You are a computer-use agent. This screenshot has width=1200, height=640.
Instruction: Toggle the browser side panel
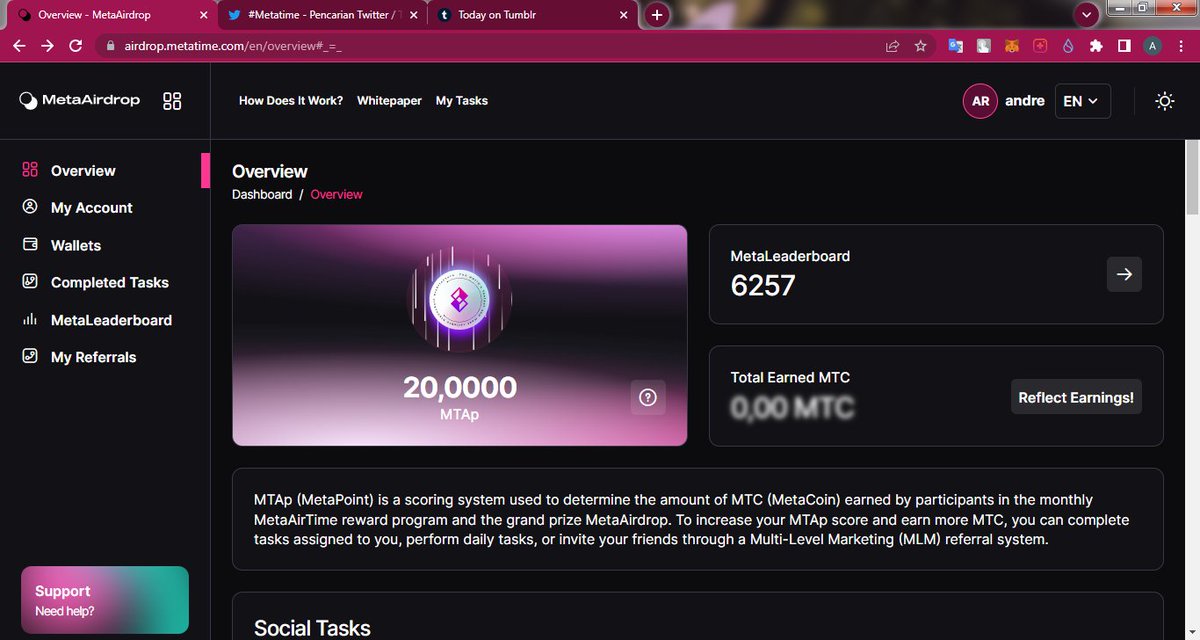(x=1124, y=46)
